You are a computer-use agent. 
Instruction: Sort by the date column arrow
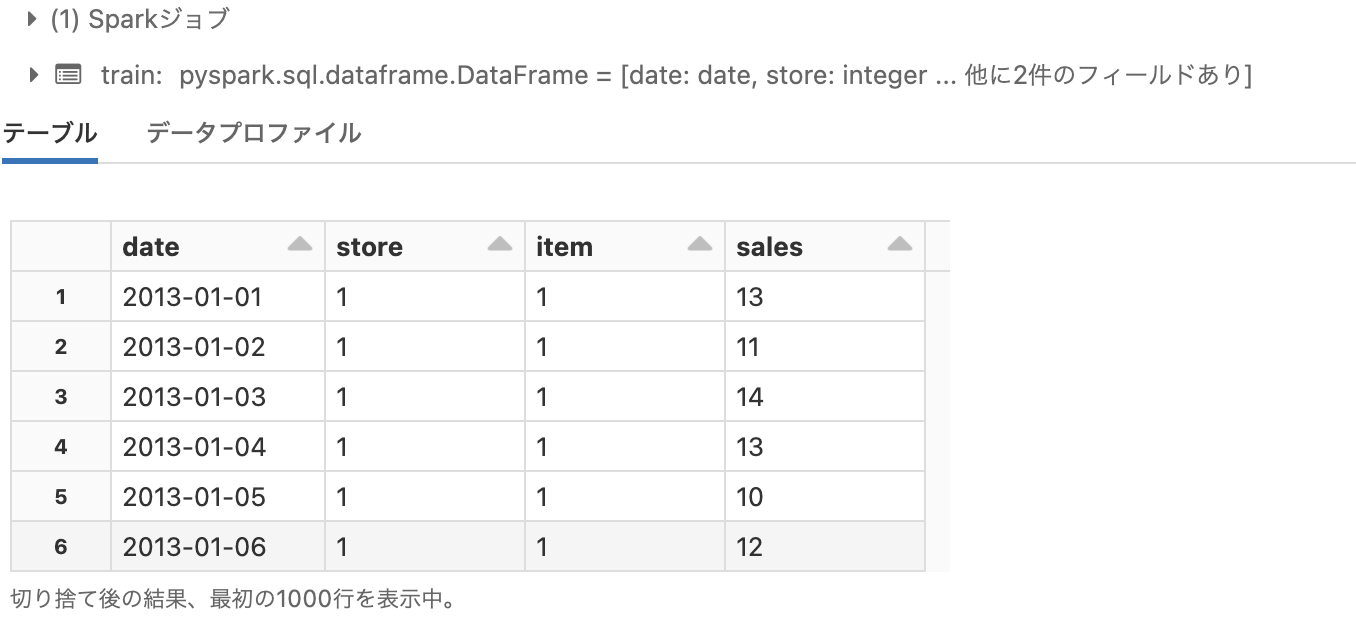[x=300, y=245]
